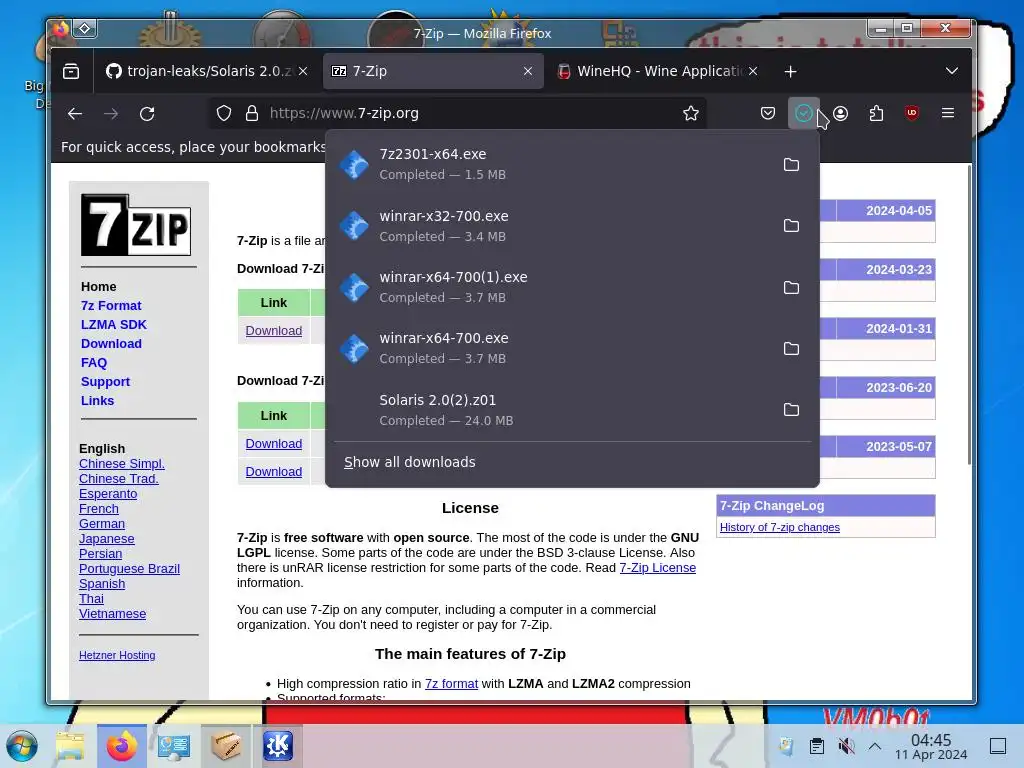Viewport: 1024px width, 768px height.
Task: Open the Start menu orb
Action: (22, 746)
